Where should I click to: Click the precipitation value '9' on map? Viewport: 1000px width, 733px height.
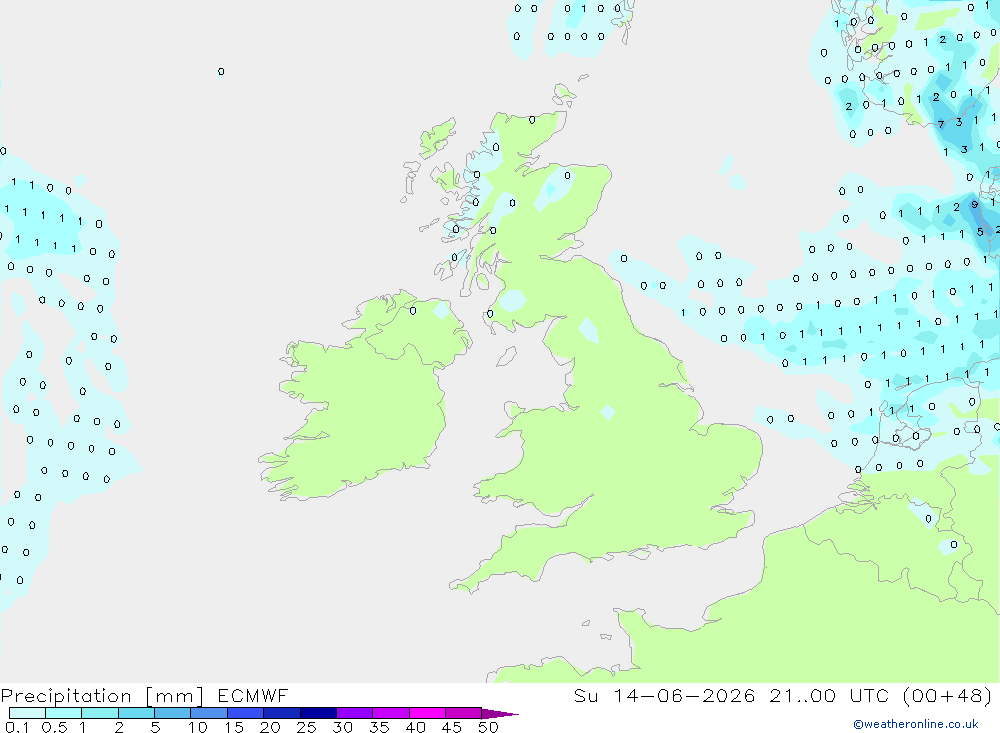point(974,205)
